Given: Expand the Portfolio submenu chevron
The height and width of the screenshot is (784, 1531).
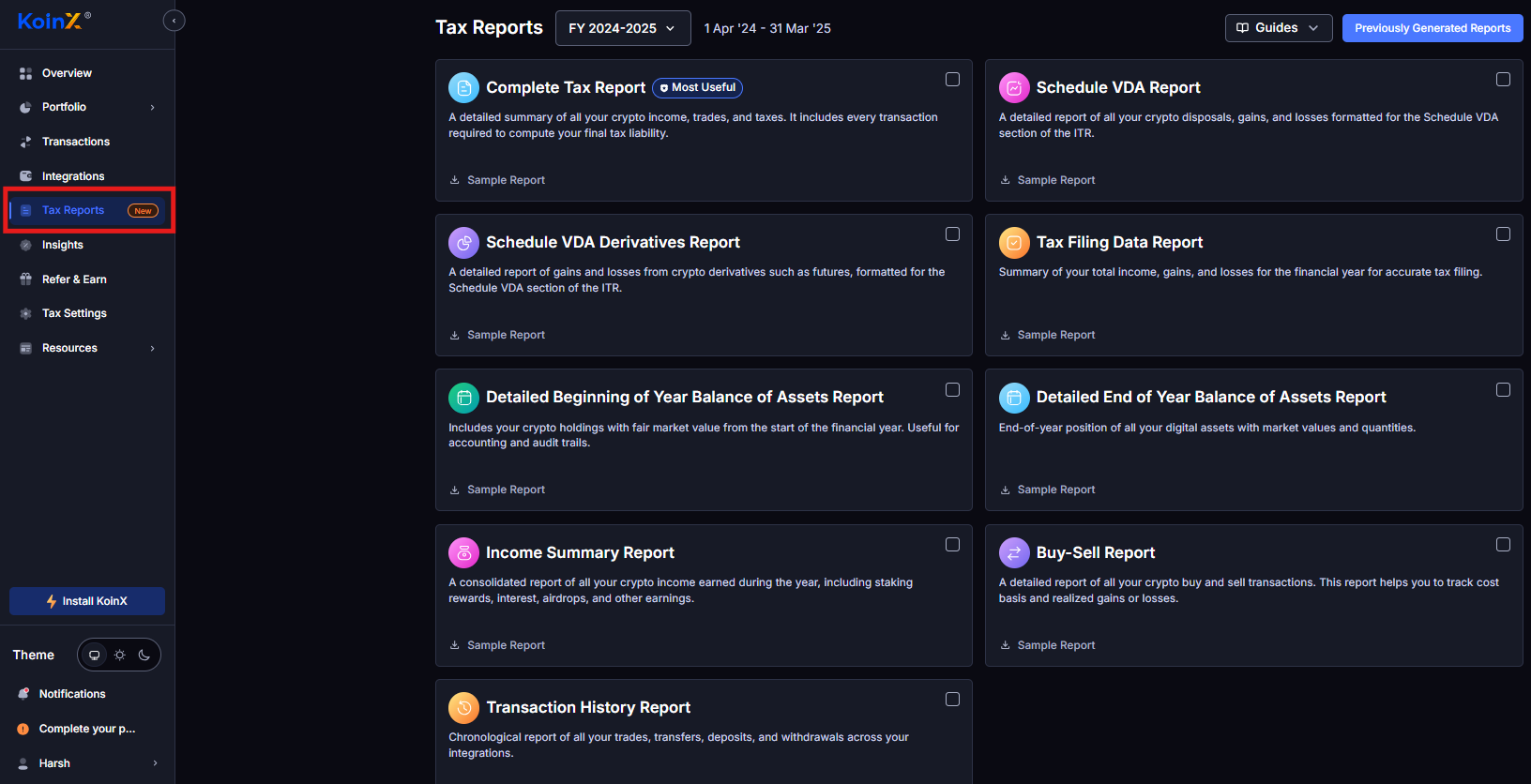Looking at the screenshot, I should [153, 107].
